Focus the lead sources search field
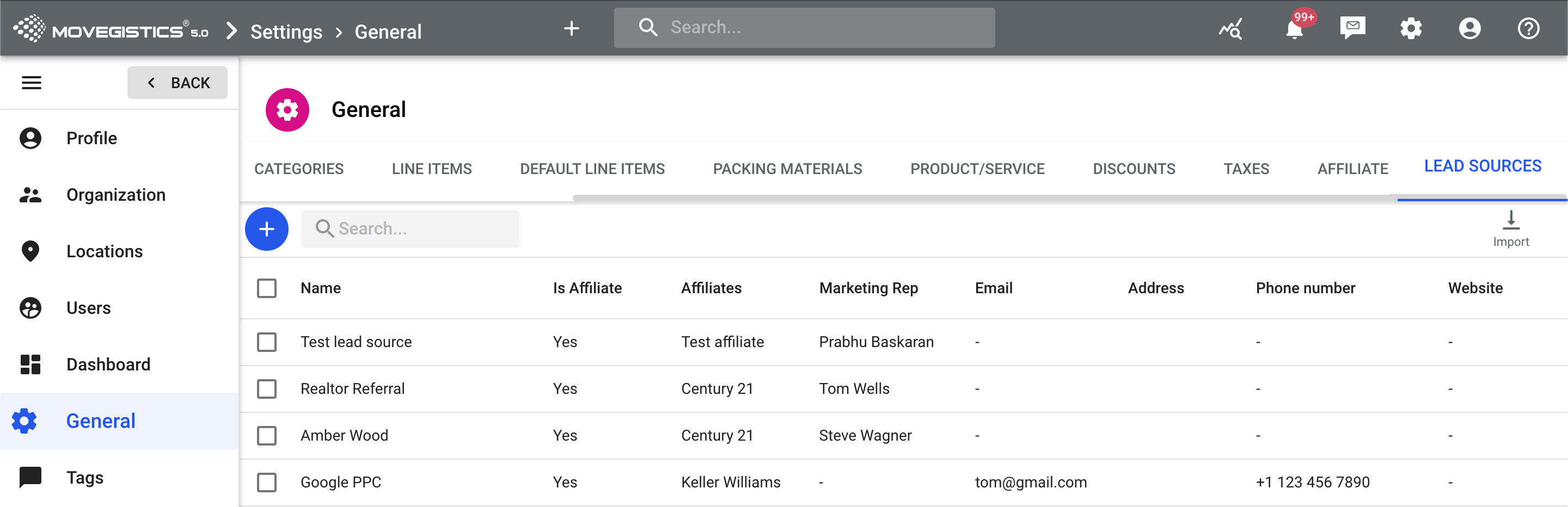The image size is (1568, 507). coord(420,229)
